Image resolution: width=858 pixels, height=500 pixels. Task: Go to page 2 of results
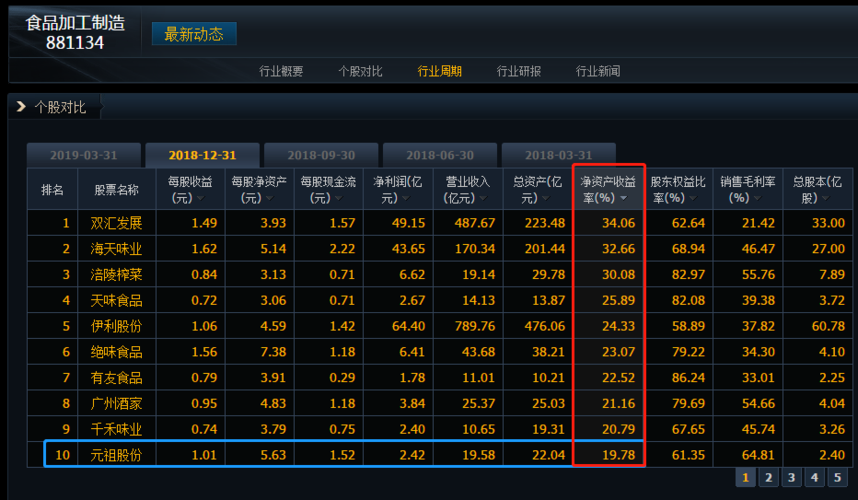768,478
